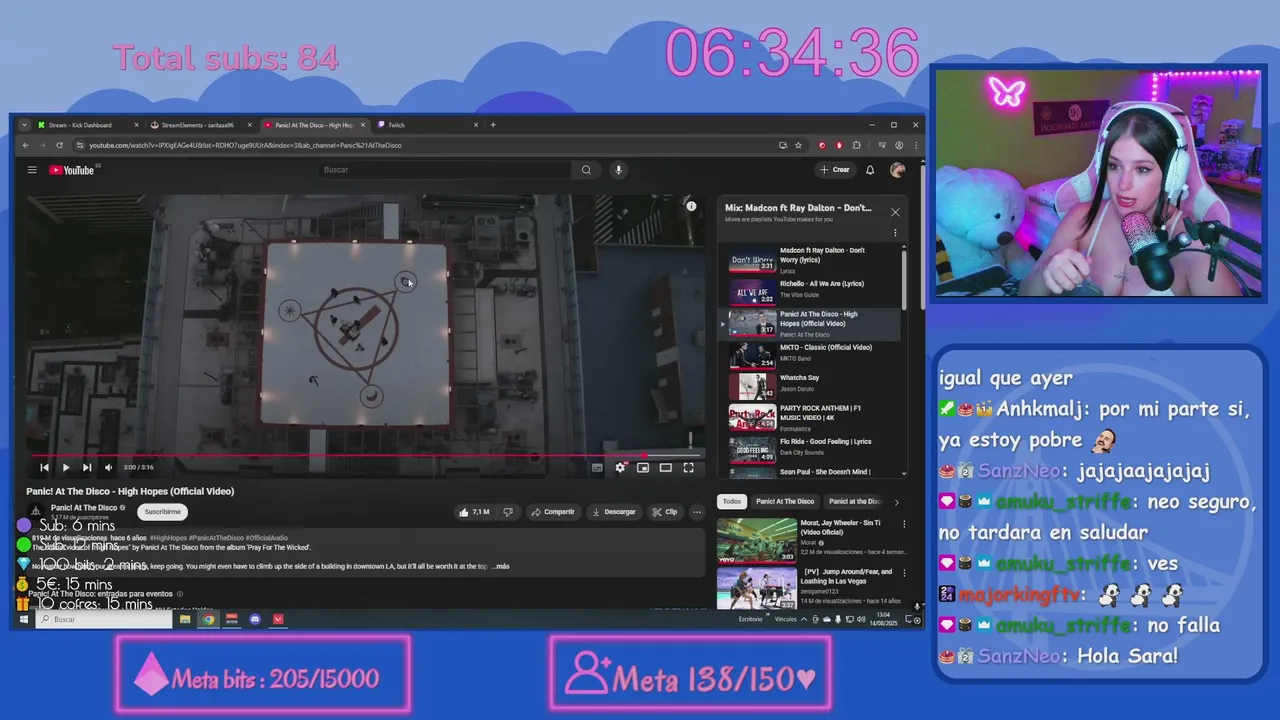Enter fullscreen on the video player
This screenshot has width=1280, height=720.
(688, 467)
